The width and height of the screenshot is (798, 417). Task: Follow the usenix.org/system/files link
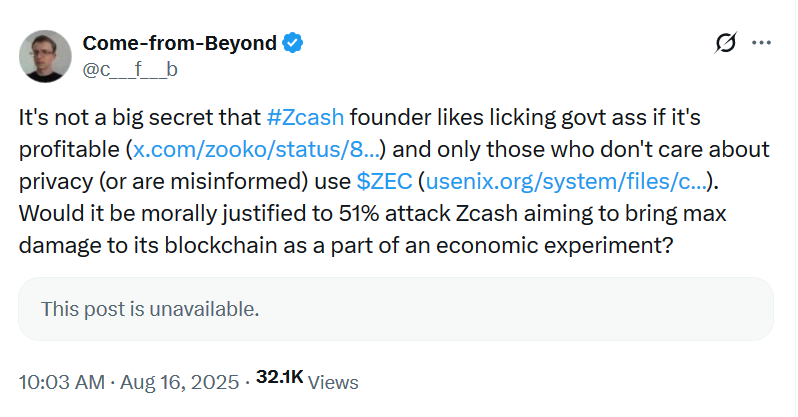(569, 183)
